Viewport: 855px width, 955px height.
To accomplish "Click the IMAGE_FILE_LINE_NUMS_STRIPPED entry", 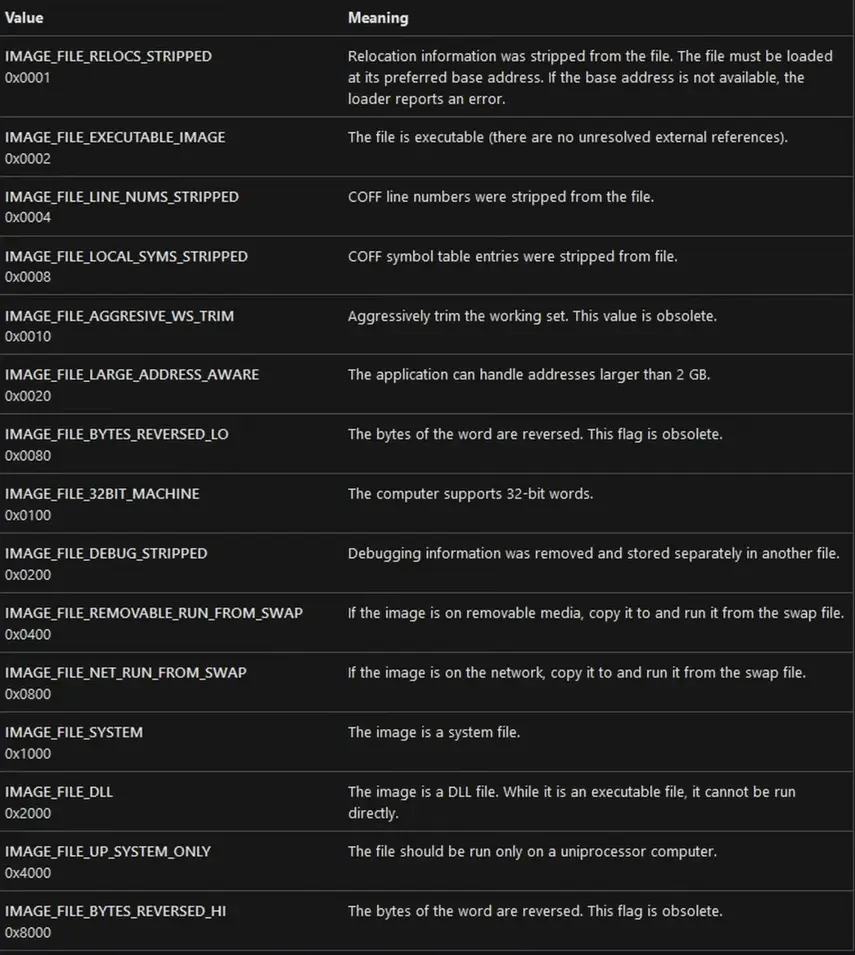I will 121,197.
